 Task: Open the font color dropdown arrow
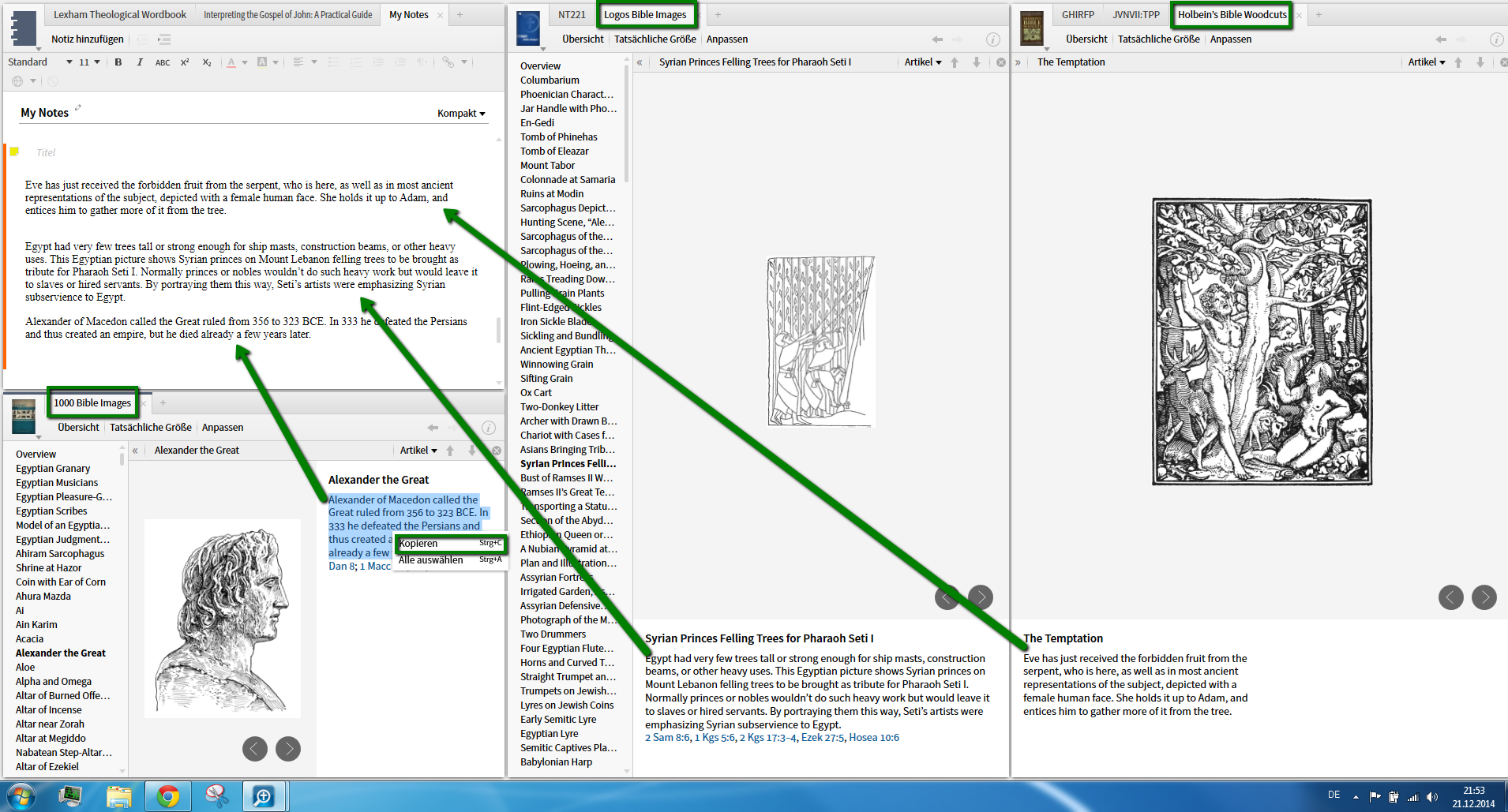pyautogui.click(x=245, y=62)
